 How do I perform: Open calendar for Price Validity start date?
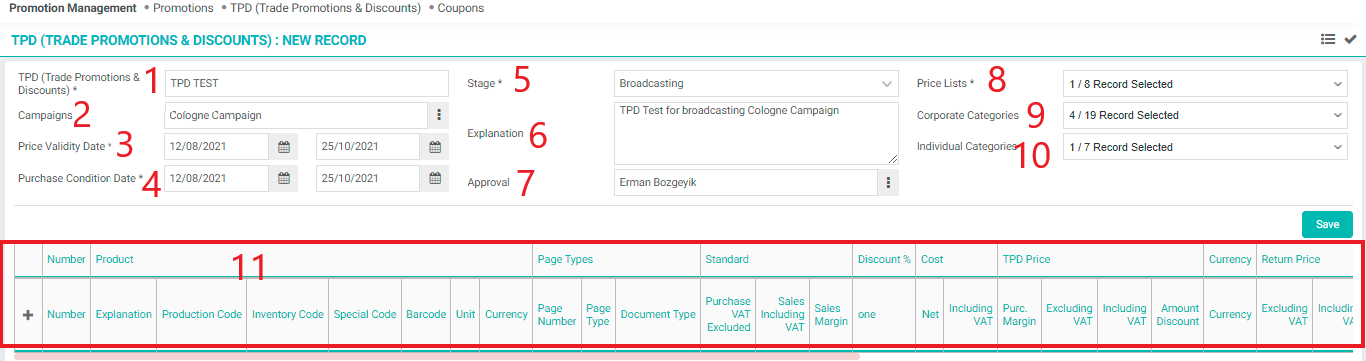pos(283,147)
